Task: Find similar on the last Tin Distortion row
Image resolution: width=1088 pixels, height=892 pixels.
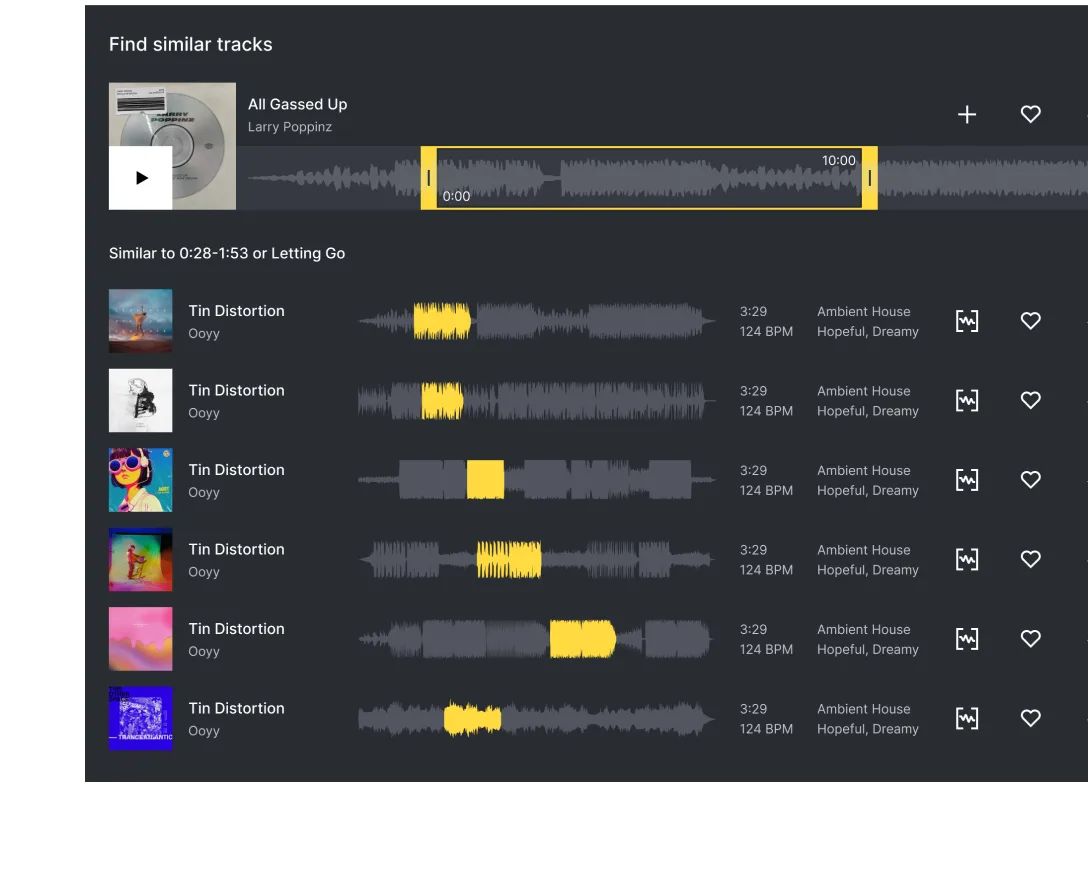Action: [966, 717]
